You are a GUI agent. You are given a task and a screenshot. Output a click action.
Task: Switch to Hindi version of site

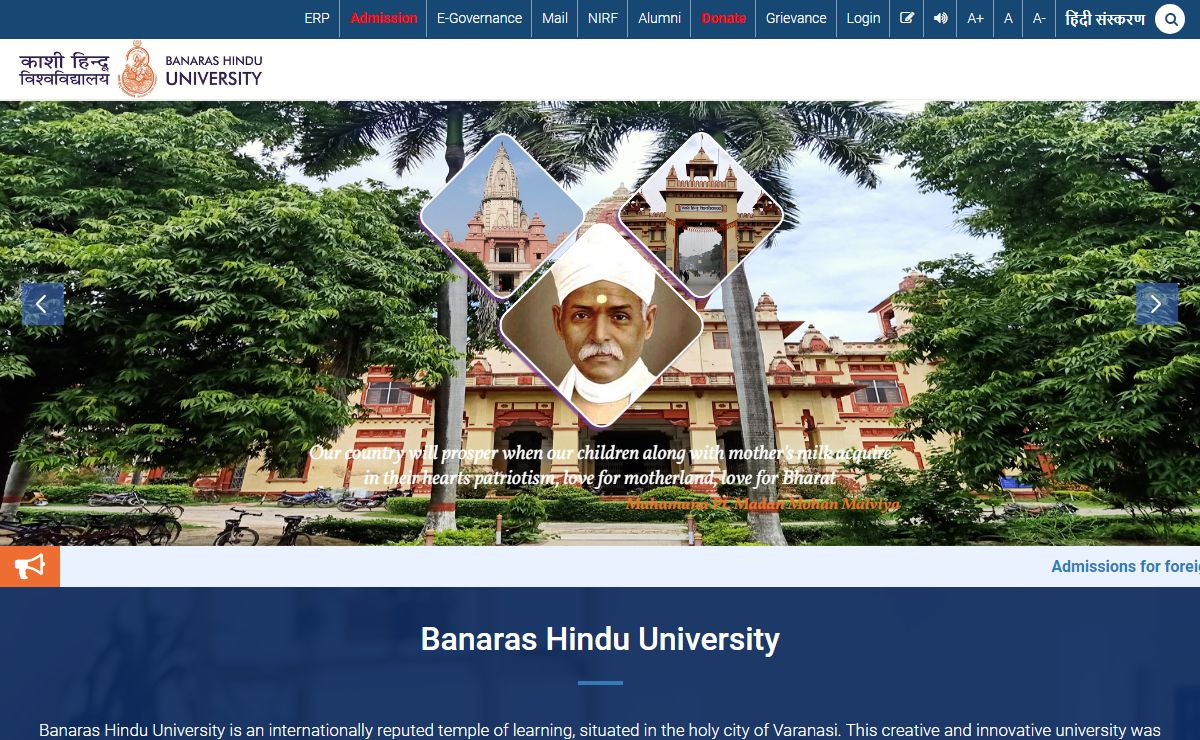pos(1105,18)
